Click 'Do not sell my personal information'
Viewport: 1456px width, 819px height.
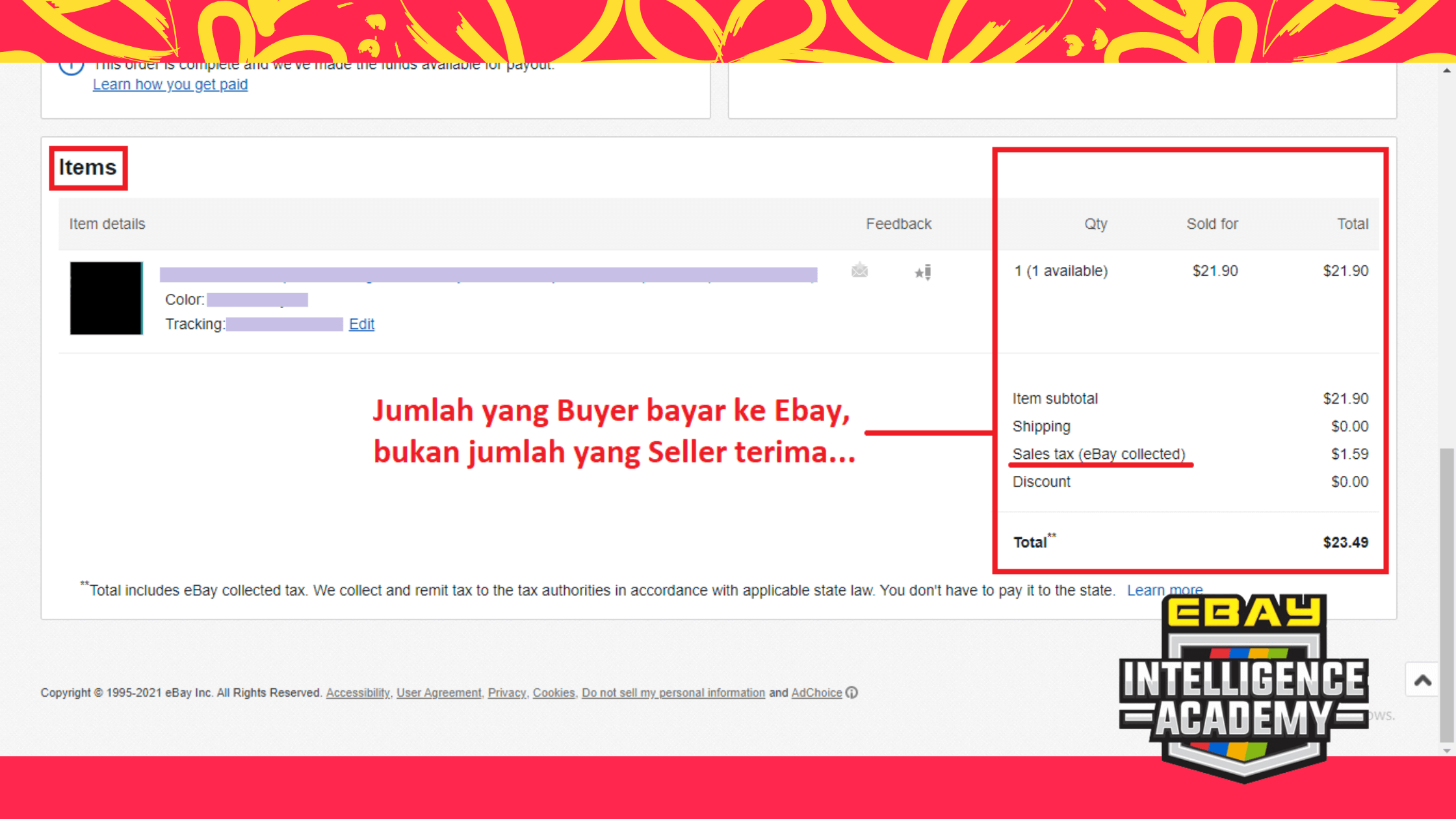(673, 693)
